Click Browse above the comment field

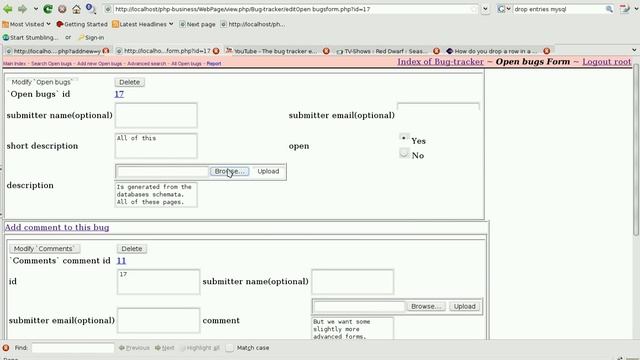426,307
